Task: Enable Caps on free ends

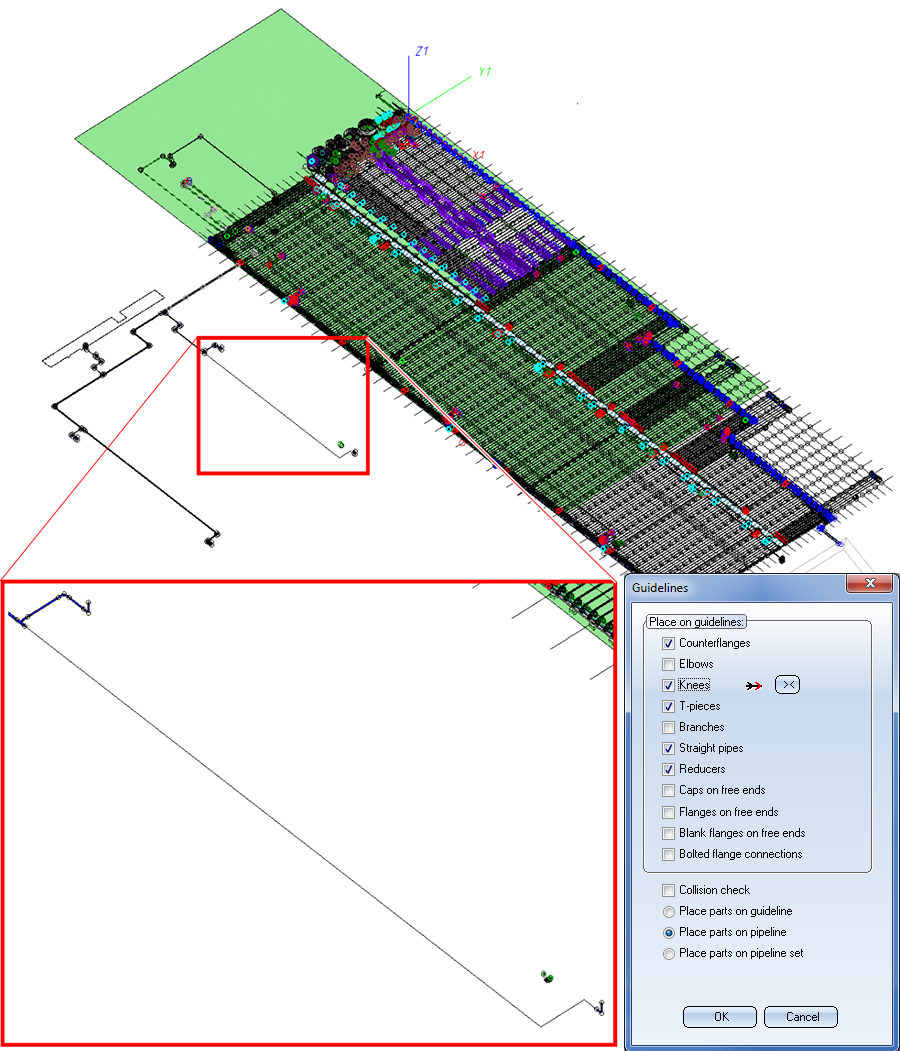Action: pos(668,790)
